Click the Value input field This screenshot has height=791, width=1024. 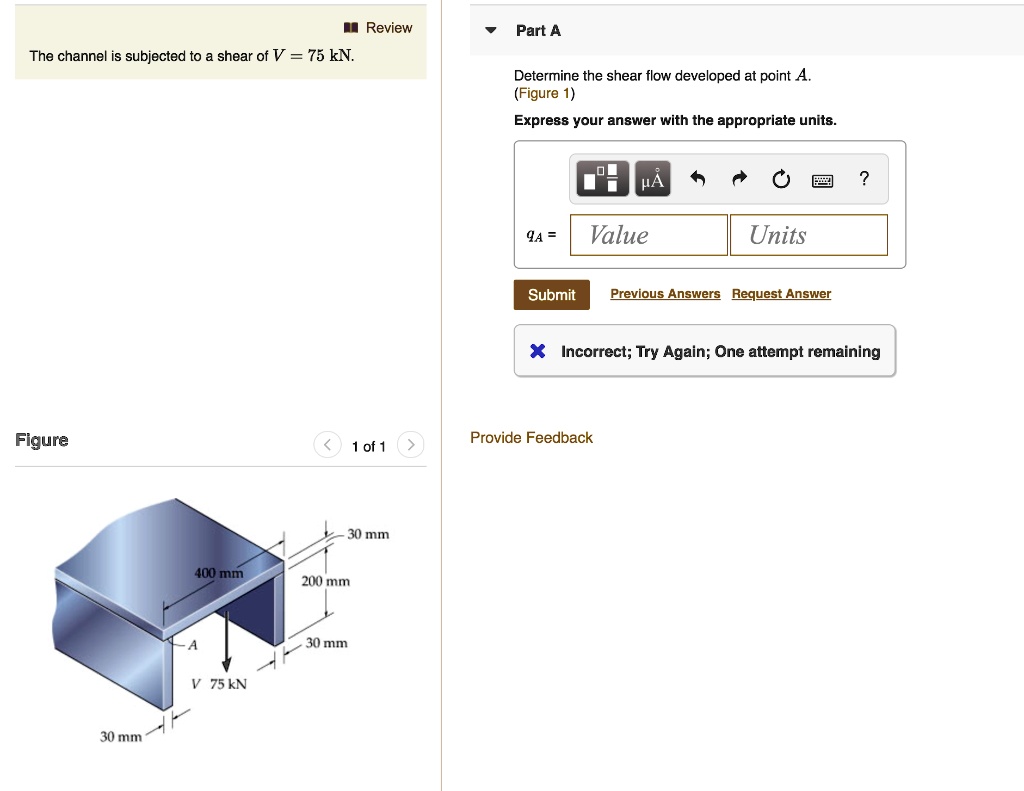tap(648, 234)
